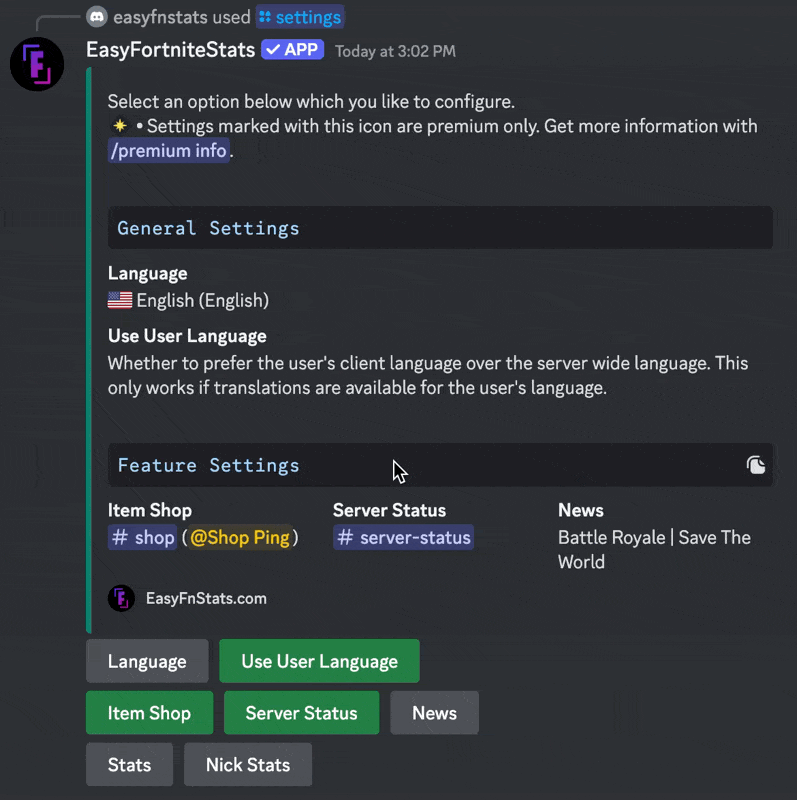The width and height of the screenshot is (797, 800).
Task: Open the #server-status channel mention
Action: (403, 537)
